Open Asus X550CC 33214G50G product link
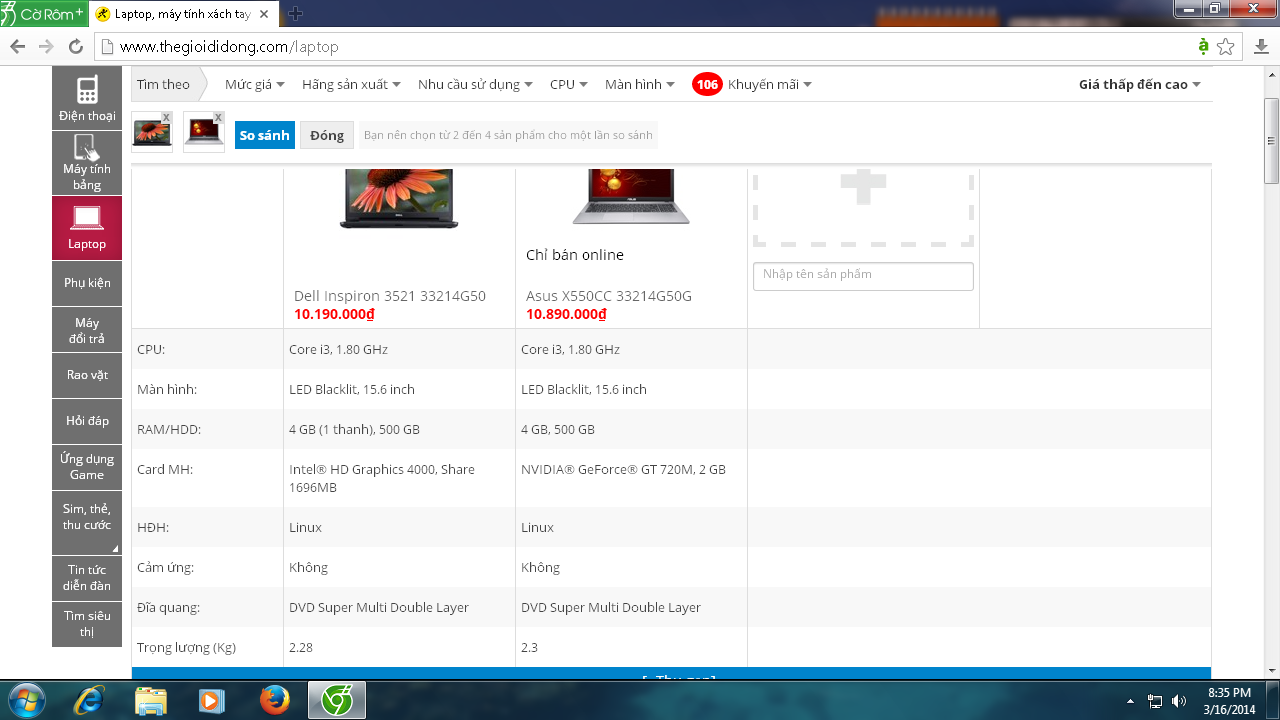 [609, 296]
